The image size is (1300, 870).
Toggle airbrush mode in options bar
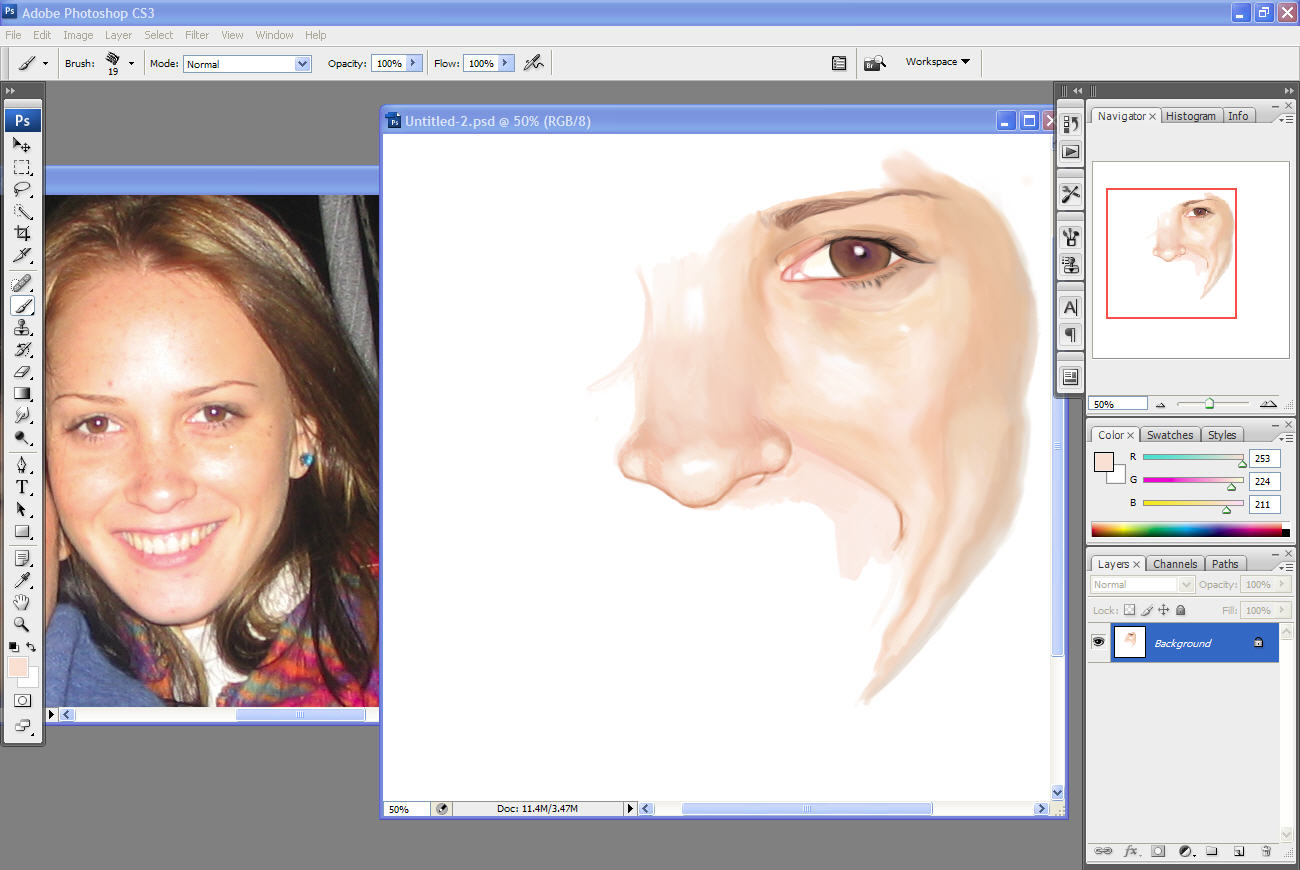pos(534,63)
